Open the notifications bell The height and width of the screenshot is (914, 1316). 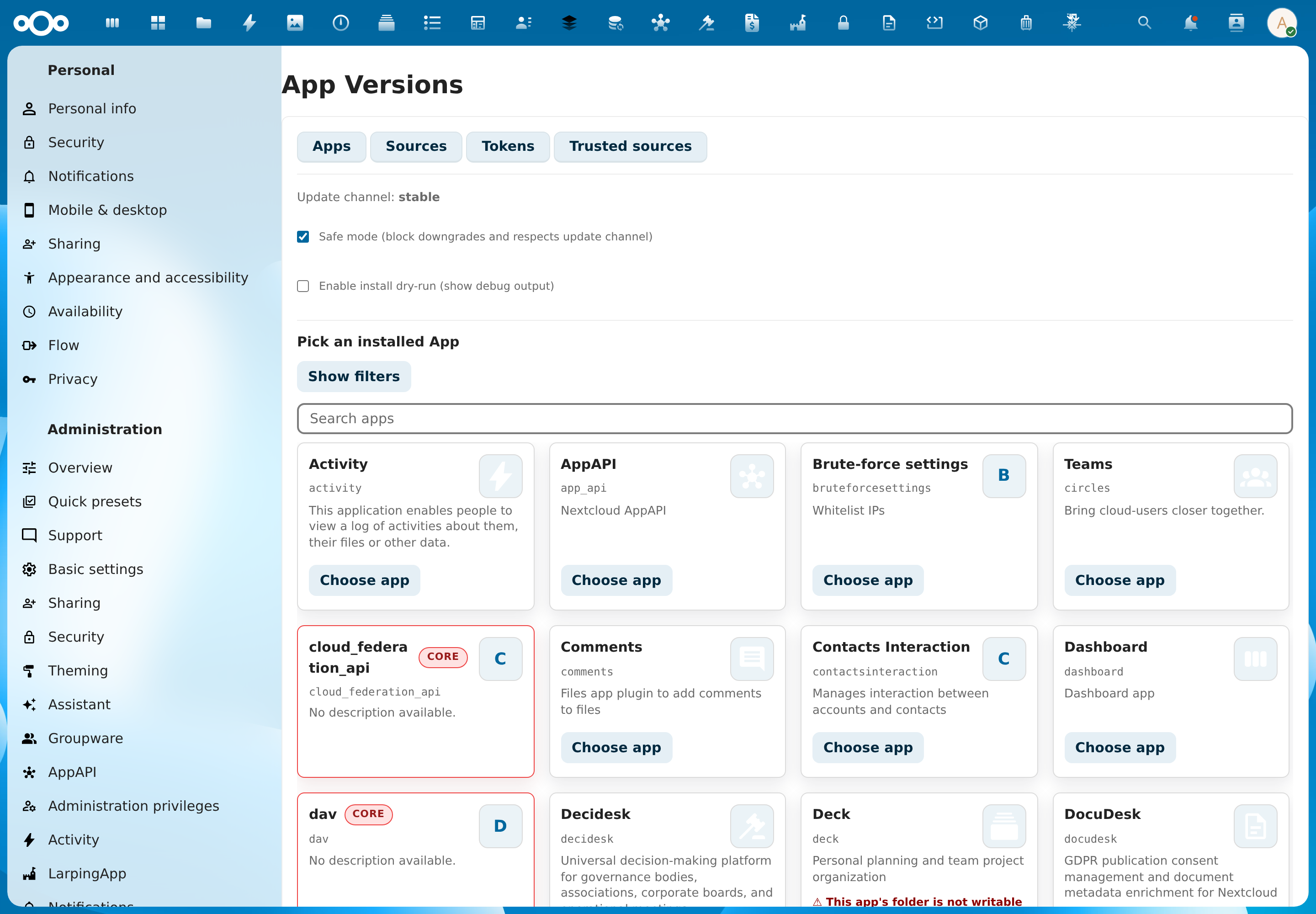point(1191,23)
